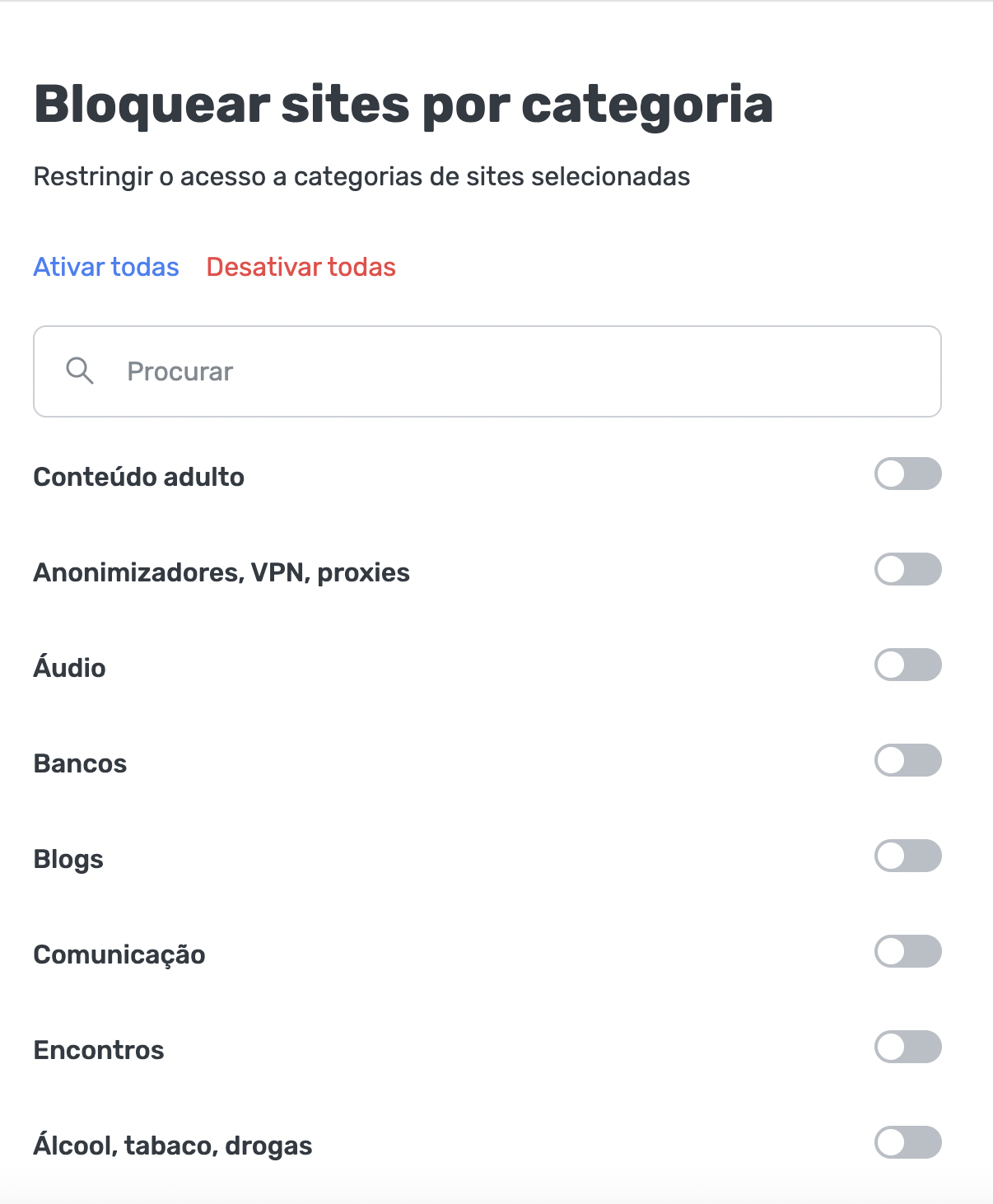Image resolution: width=993 pixels, height=1204 pixels.
Task: Toggle the Anonimizadores, VPN, proxies switch
Action: tap(907, 569)
